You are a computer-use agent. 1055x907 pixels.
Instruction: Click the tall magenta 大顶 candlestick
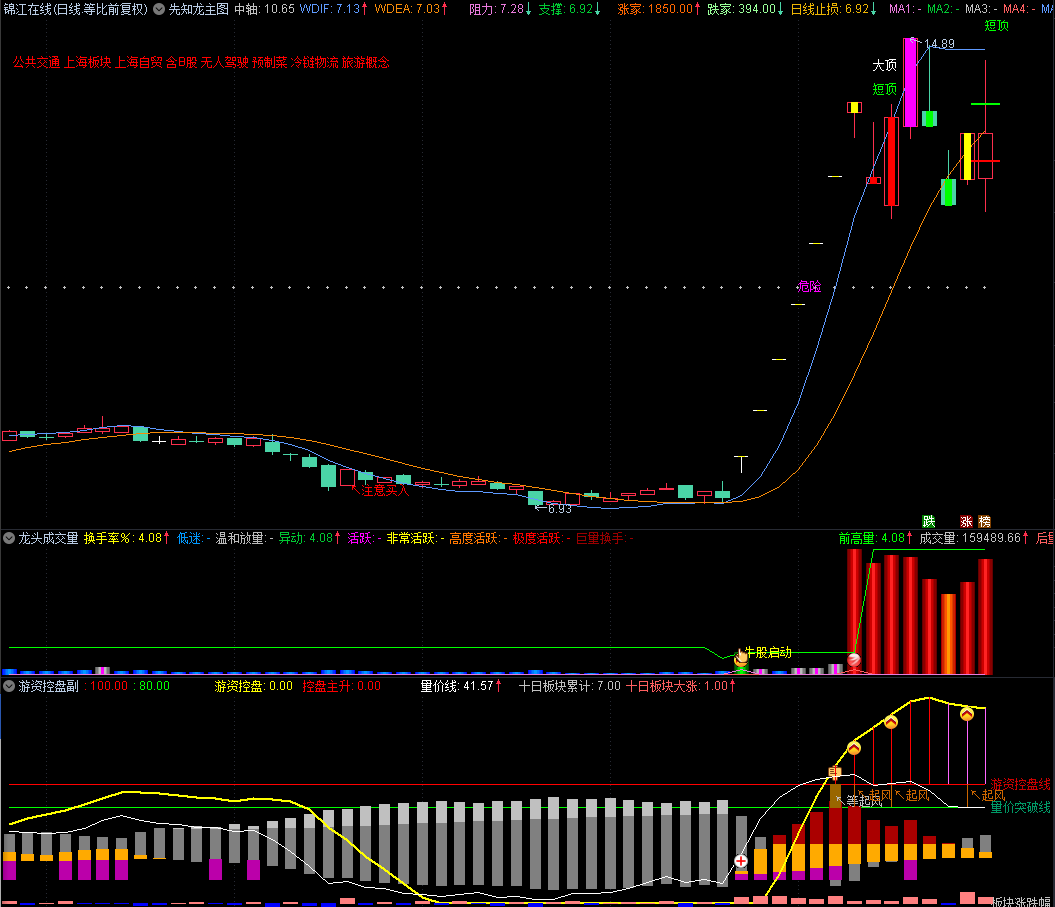[910, 82]
